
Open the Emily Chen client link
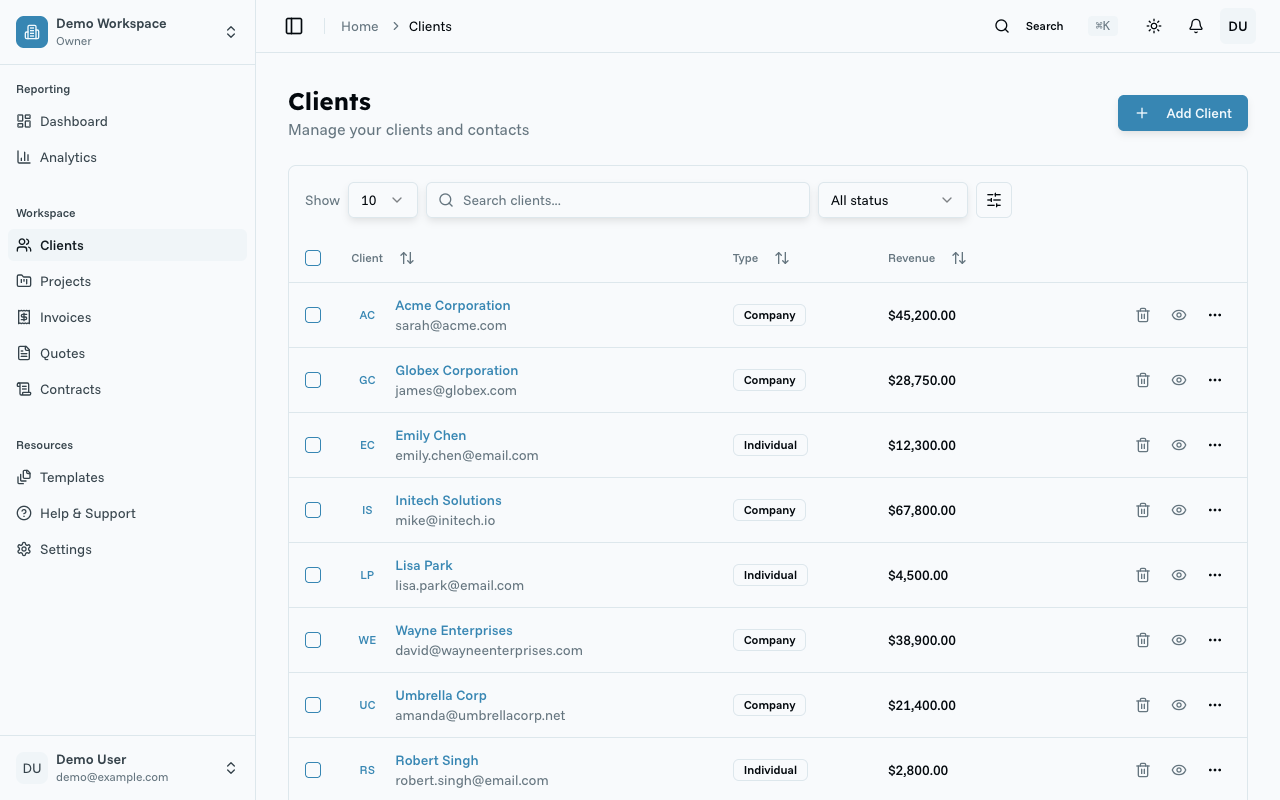[x=431, y=435]
